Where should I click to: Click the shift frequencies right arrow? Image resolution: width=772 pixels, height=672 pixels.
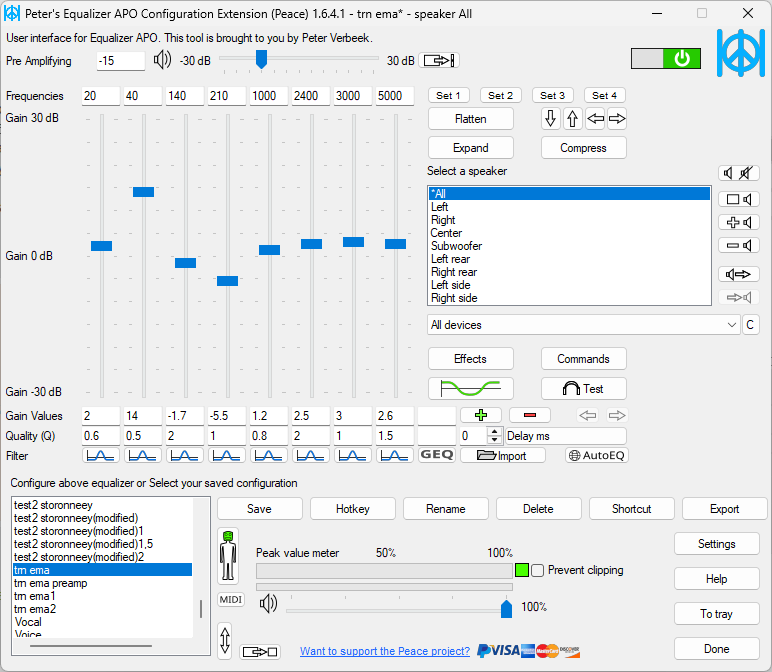617,119
